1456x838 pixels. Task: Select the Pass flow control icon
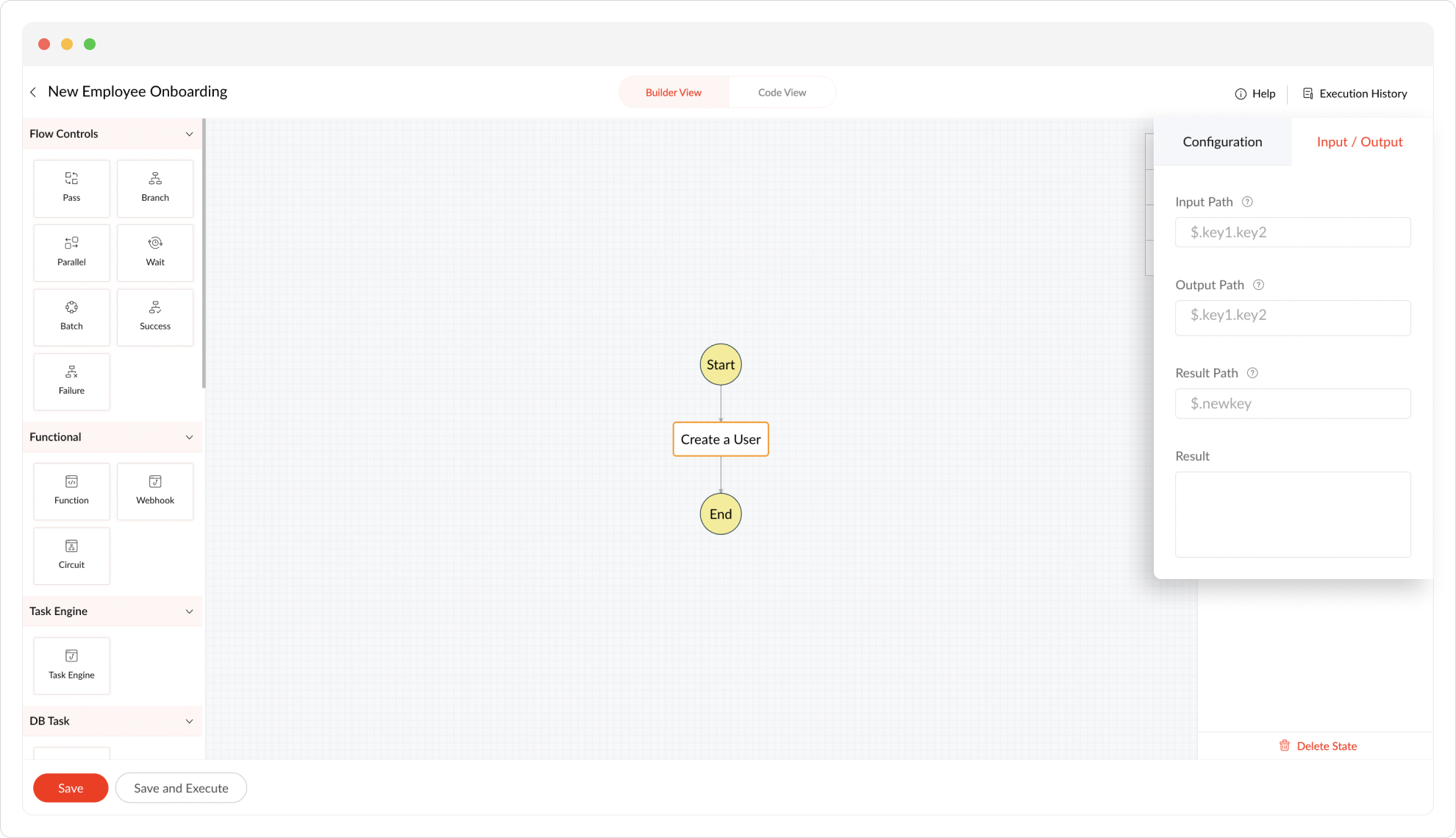(x=71, y=188)
